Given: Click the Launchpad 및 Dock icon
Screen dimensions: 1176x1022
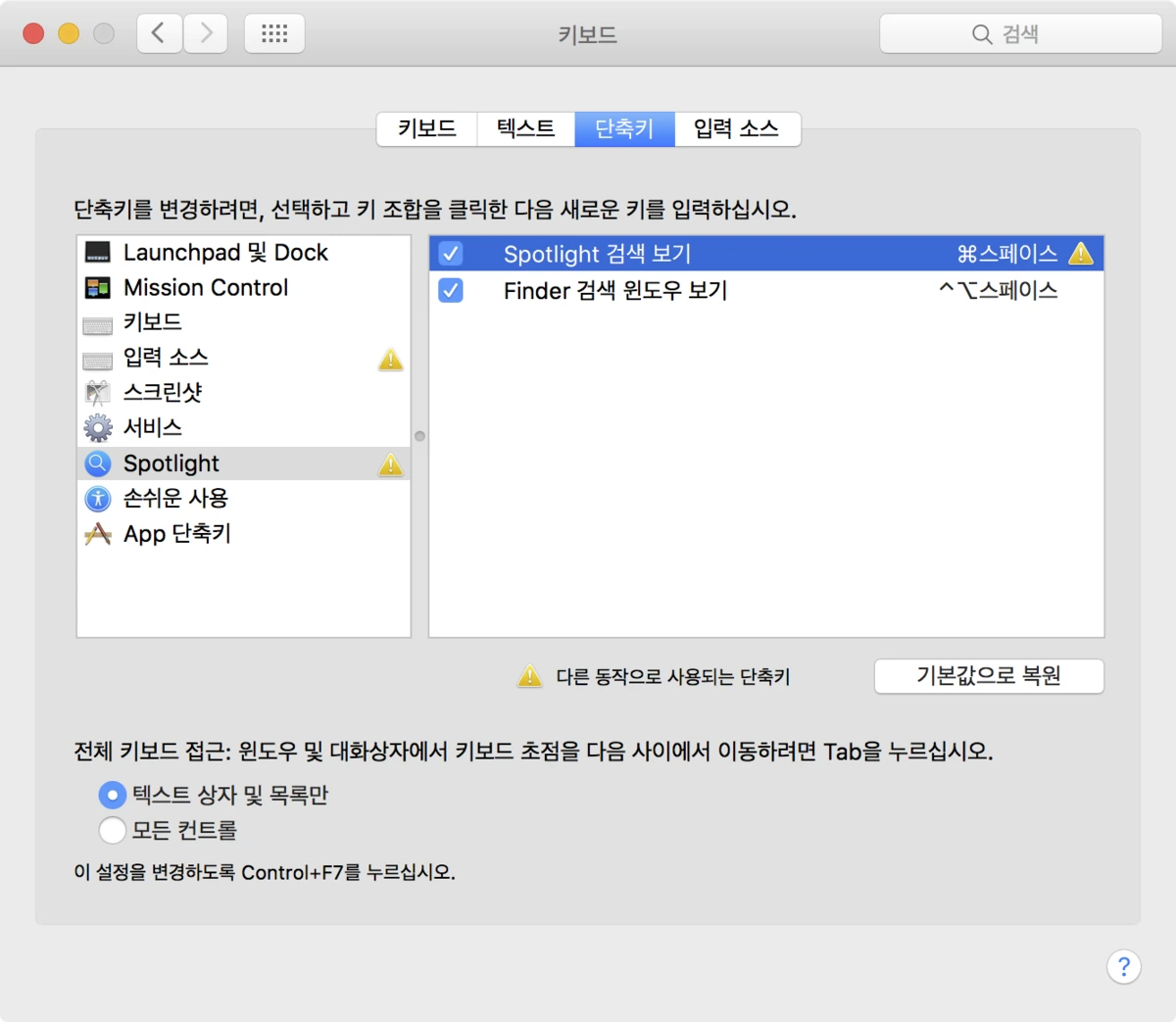Looking at the screenshot, I should (x=98, y=253).
